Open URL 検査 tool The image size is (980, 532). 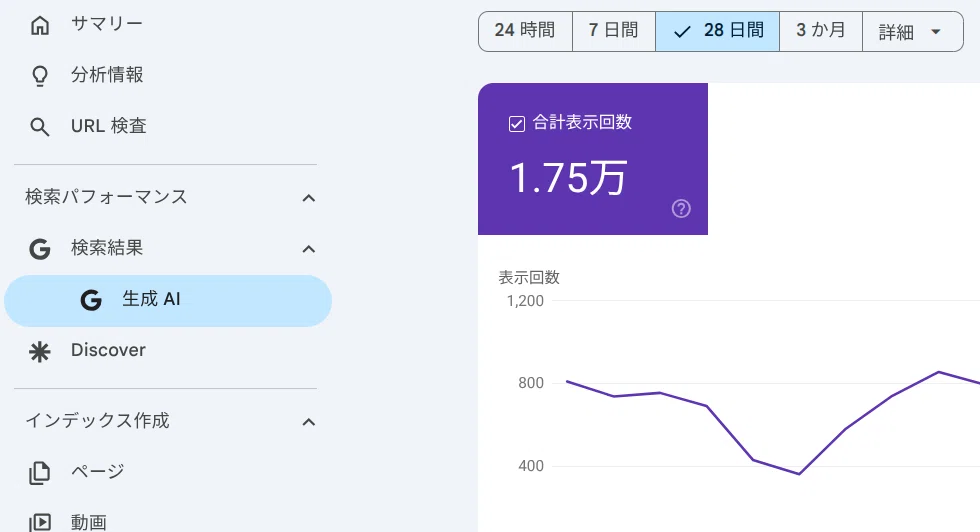[x=109, y=126]
